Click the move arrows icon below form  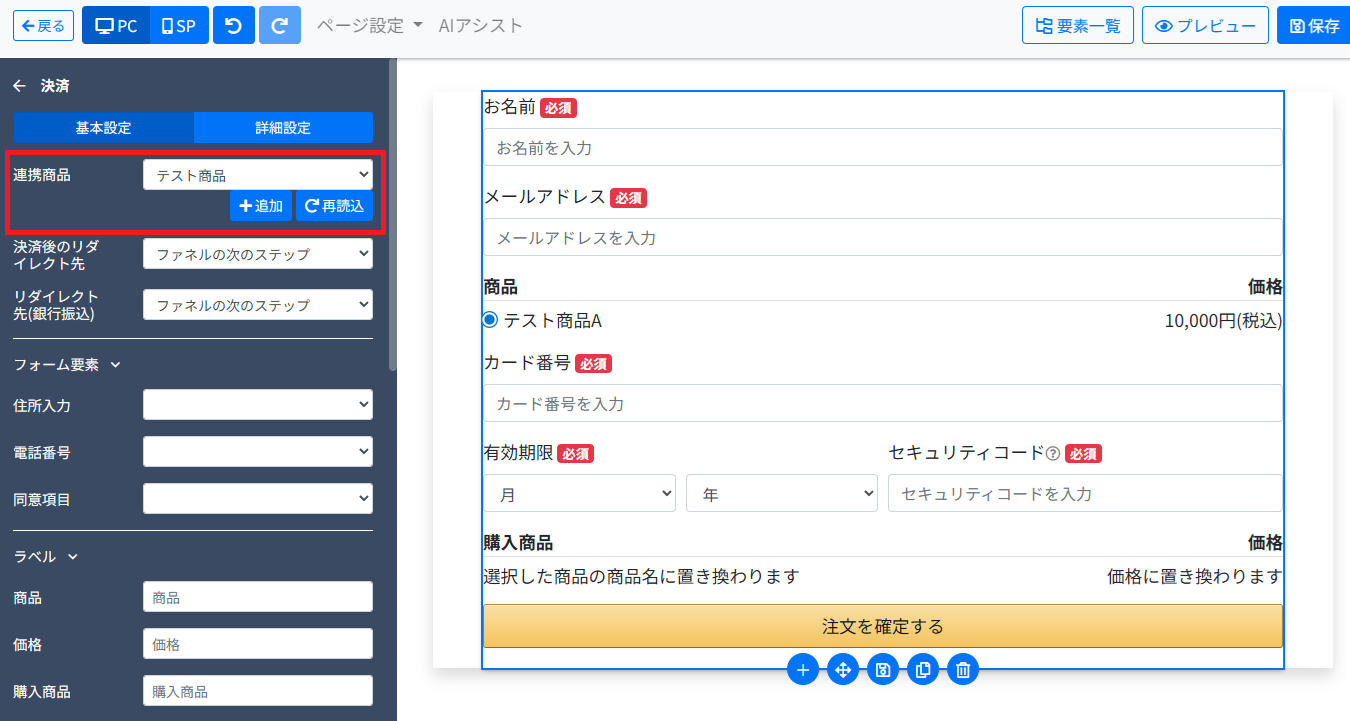coord(843,669)
